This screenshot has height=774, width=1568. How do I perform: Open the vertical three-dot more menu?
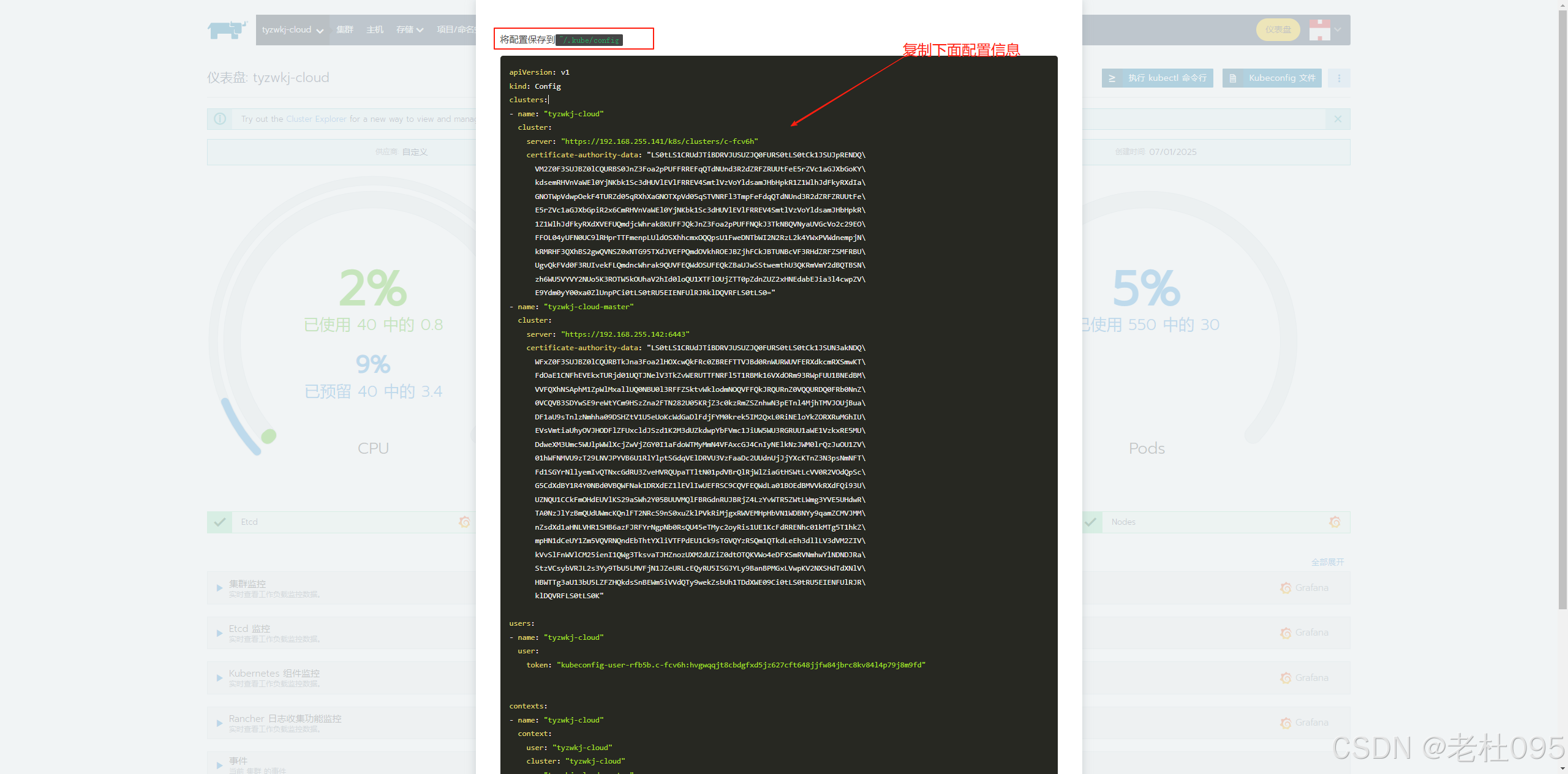pyautogui.click(x=1339, y=78)
